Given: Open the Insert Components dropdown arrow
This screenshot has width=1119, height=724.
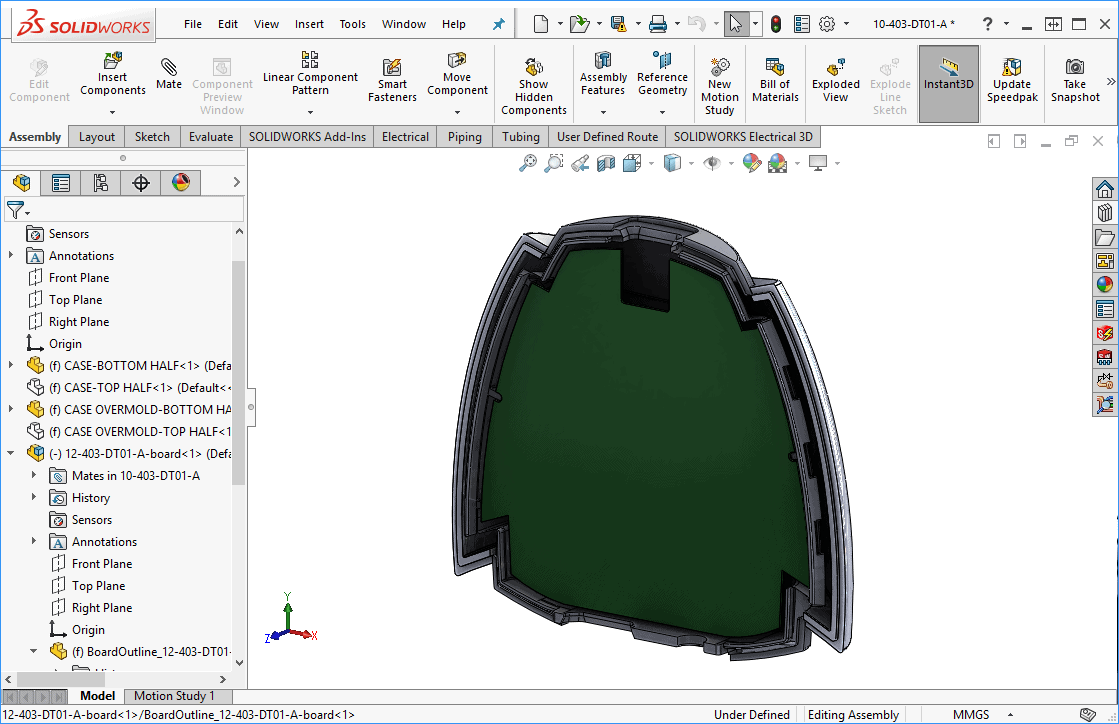Looking at the screenshot, I should click(112, 112).
